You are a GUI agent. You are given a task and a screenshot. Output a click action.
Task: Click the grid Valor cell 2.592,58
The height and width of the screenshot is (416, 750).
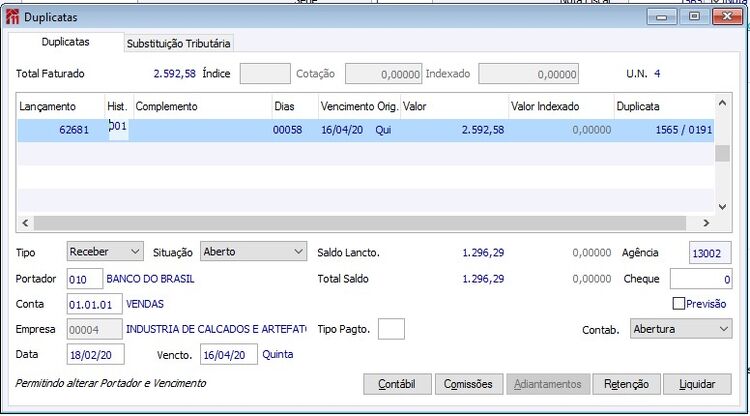483,130
